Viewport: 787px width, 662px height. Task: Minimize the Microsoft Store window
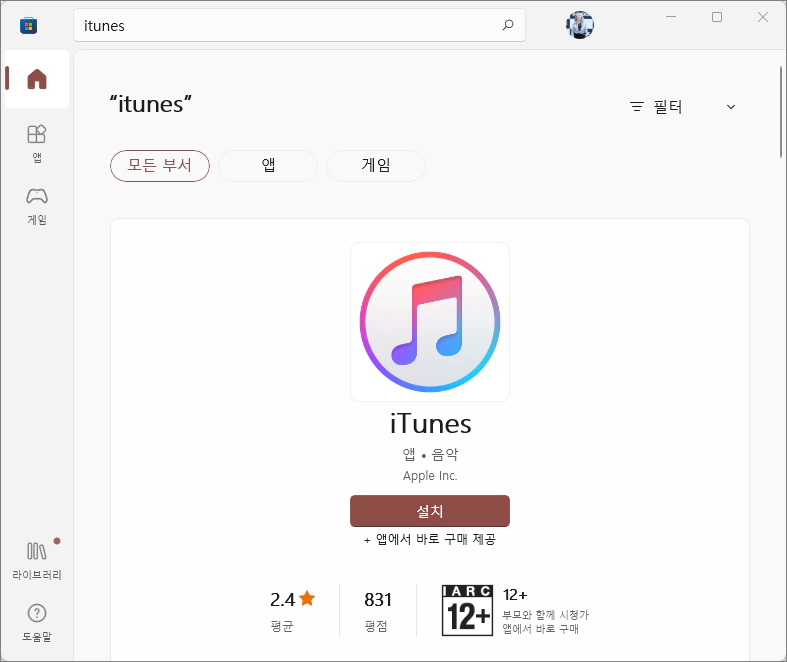[671, 17]
